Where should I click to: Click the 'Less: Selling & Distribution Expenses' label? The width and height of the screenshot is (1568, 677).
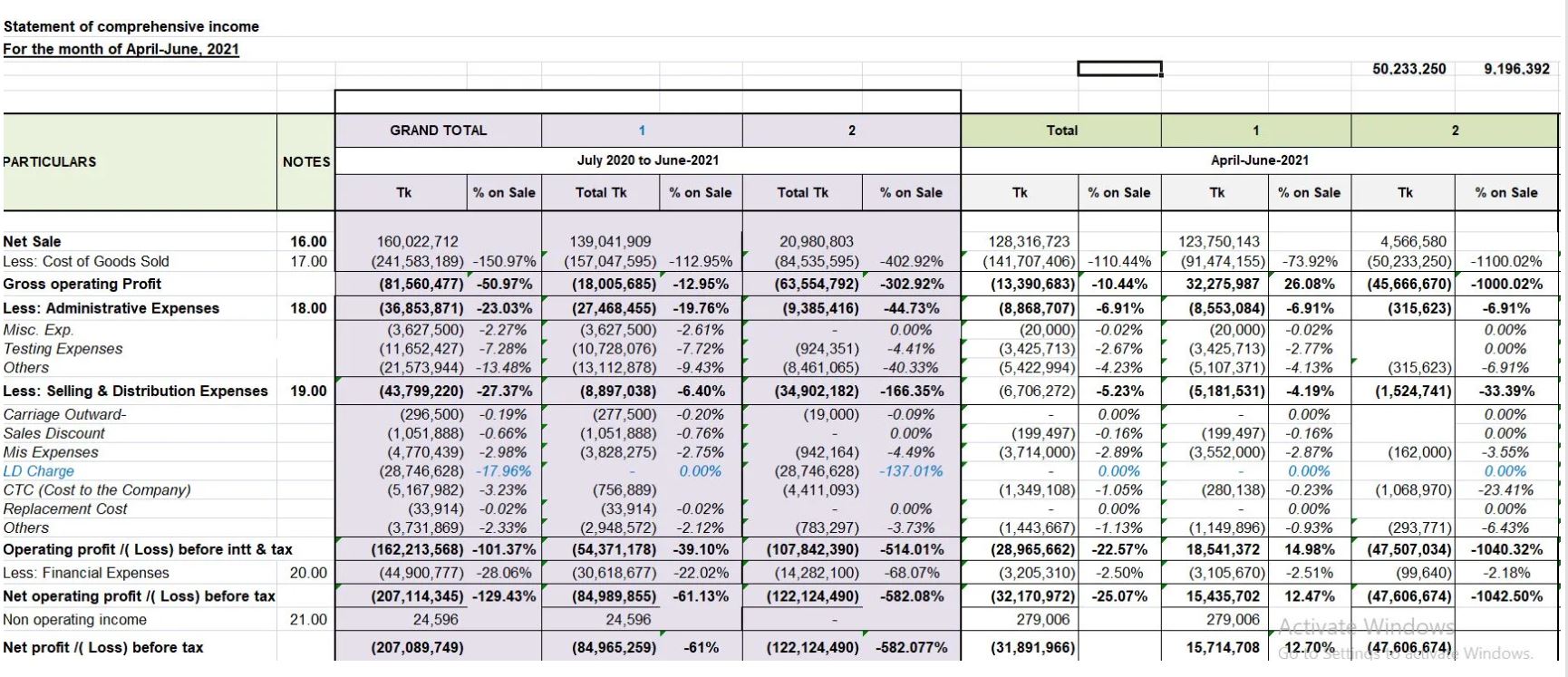135,392
